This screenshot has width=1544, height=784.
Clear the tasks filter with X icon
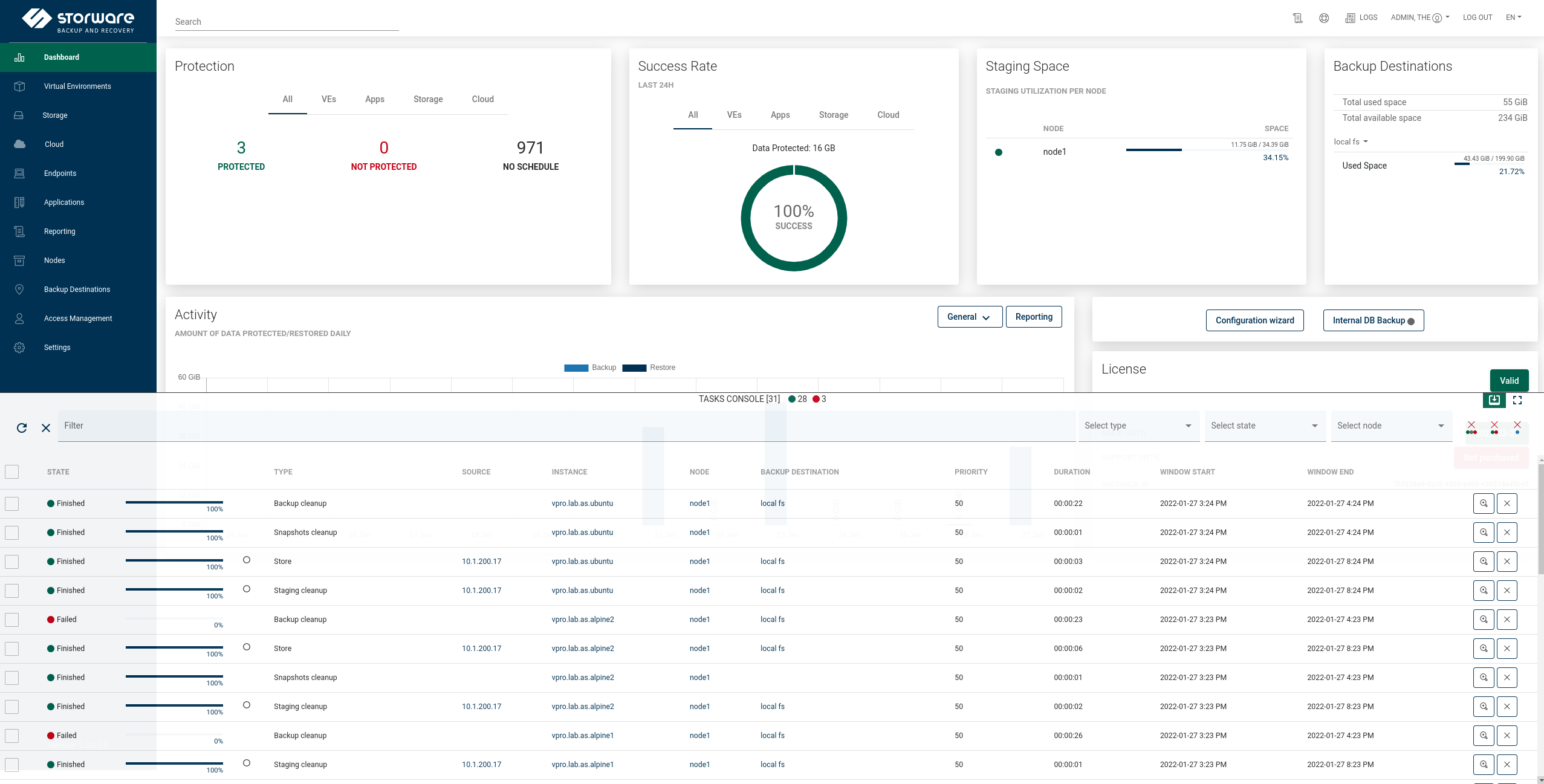click(x=46, y=428)
